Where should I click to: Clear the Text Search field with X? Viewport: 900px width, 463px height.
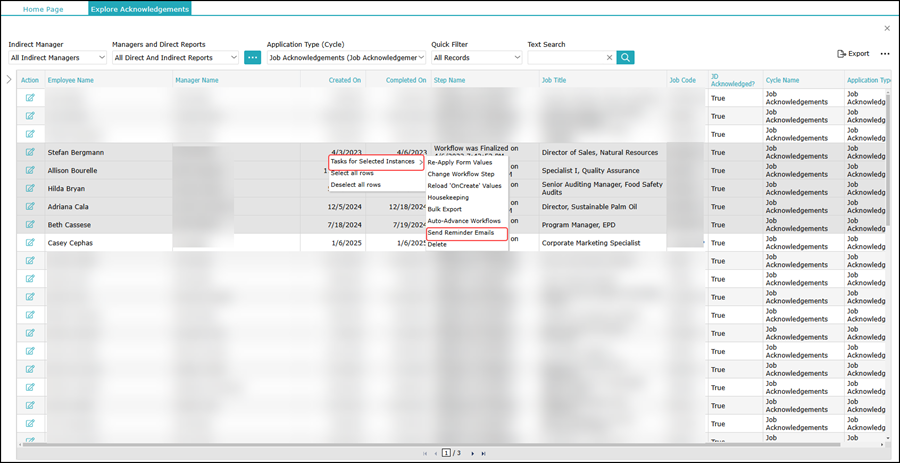pyautogui.click(x=609, y=58)
